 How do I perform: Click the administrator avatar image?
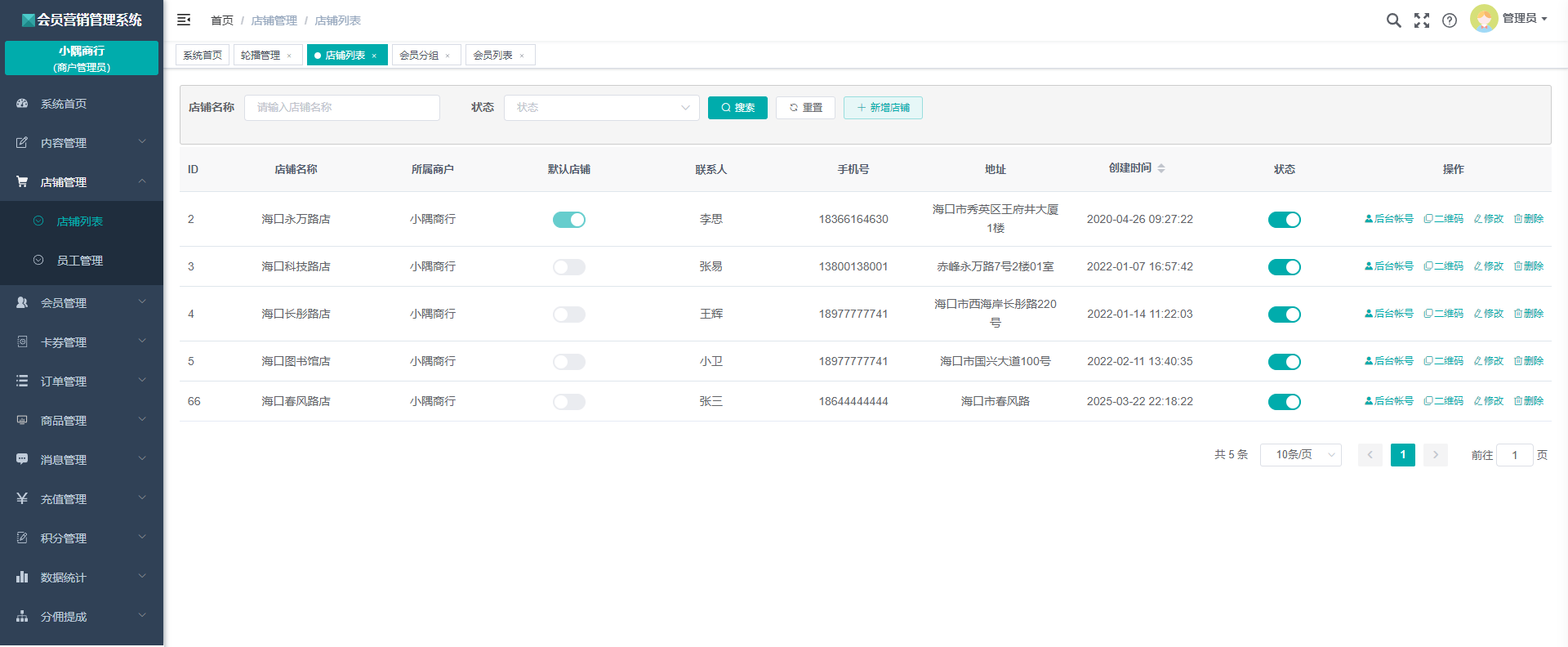point(1484,19)
